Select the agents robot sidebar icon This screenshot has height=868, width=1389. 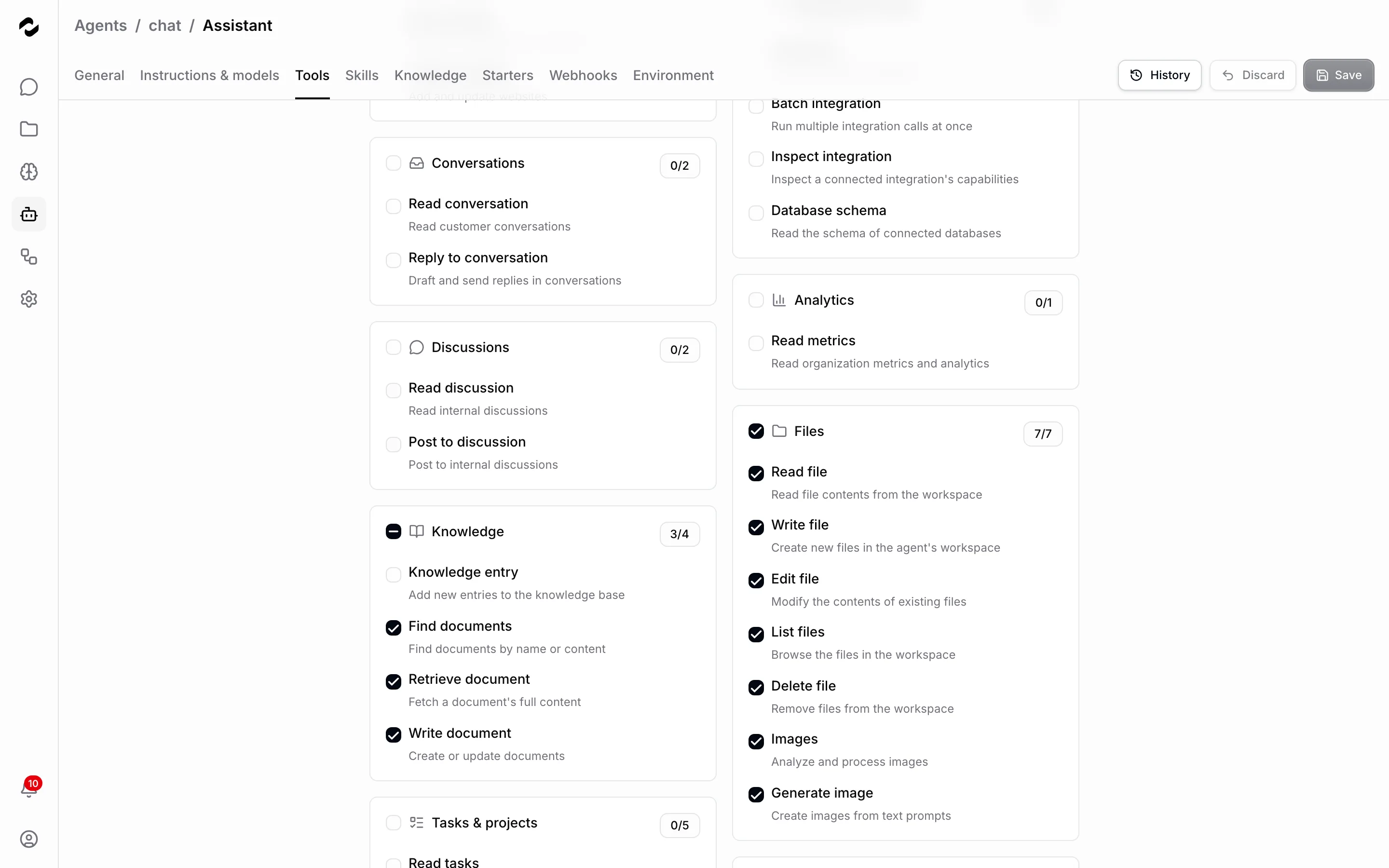[29, 214]
